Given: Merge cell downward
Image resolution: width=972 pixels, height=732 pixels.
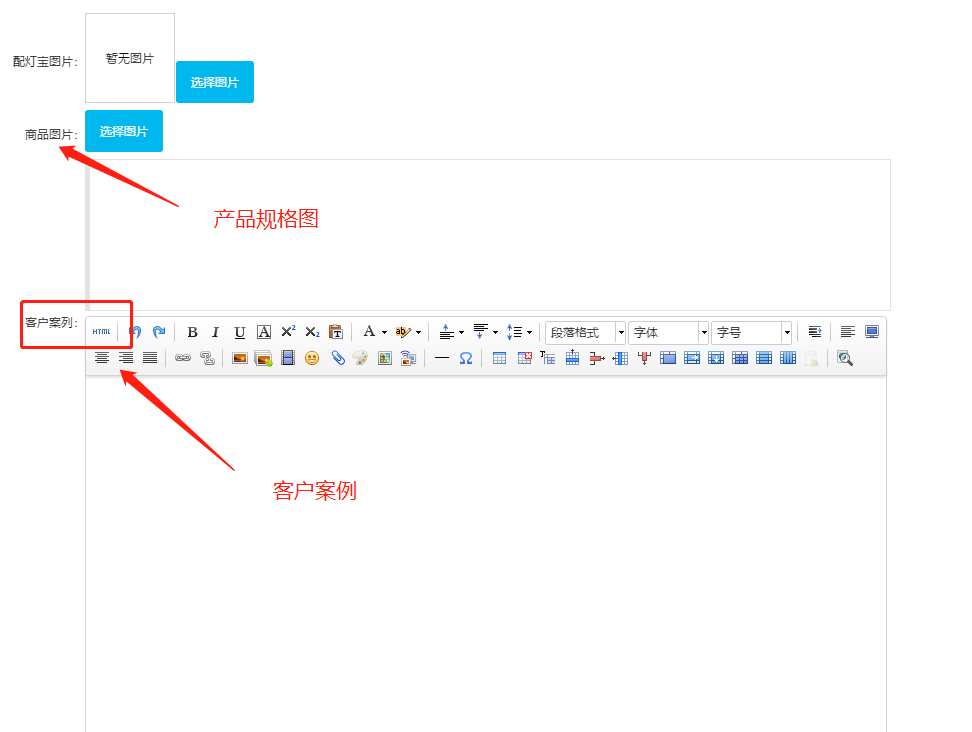Looking at the screenshot, I should (x=716, y=358).
